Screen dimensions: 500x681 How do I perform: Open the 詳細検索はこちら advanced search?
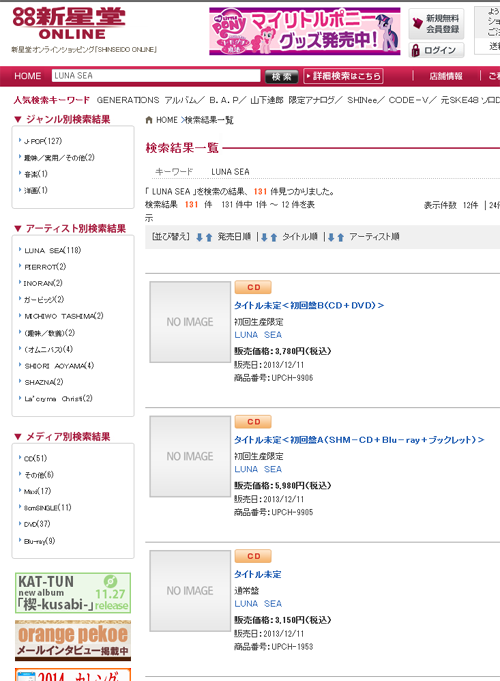click(x=343, y=76)
